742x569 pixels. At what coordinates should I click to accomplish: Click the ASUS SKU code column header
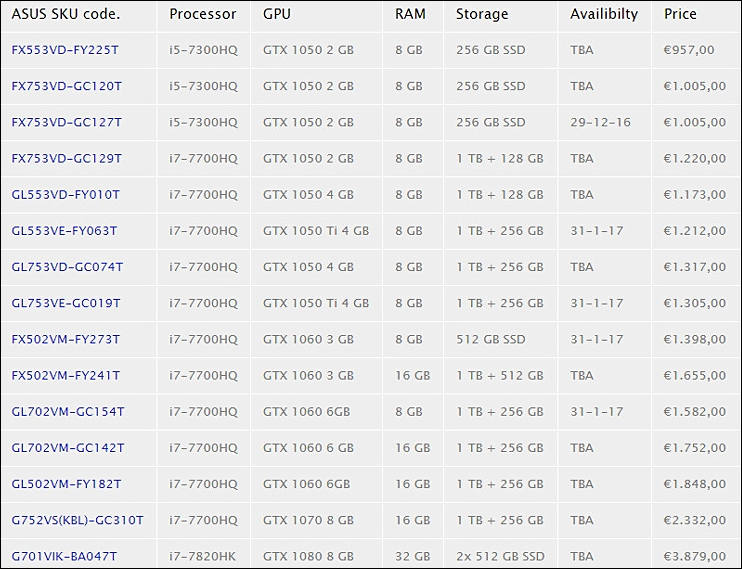(x=66, y=14)
